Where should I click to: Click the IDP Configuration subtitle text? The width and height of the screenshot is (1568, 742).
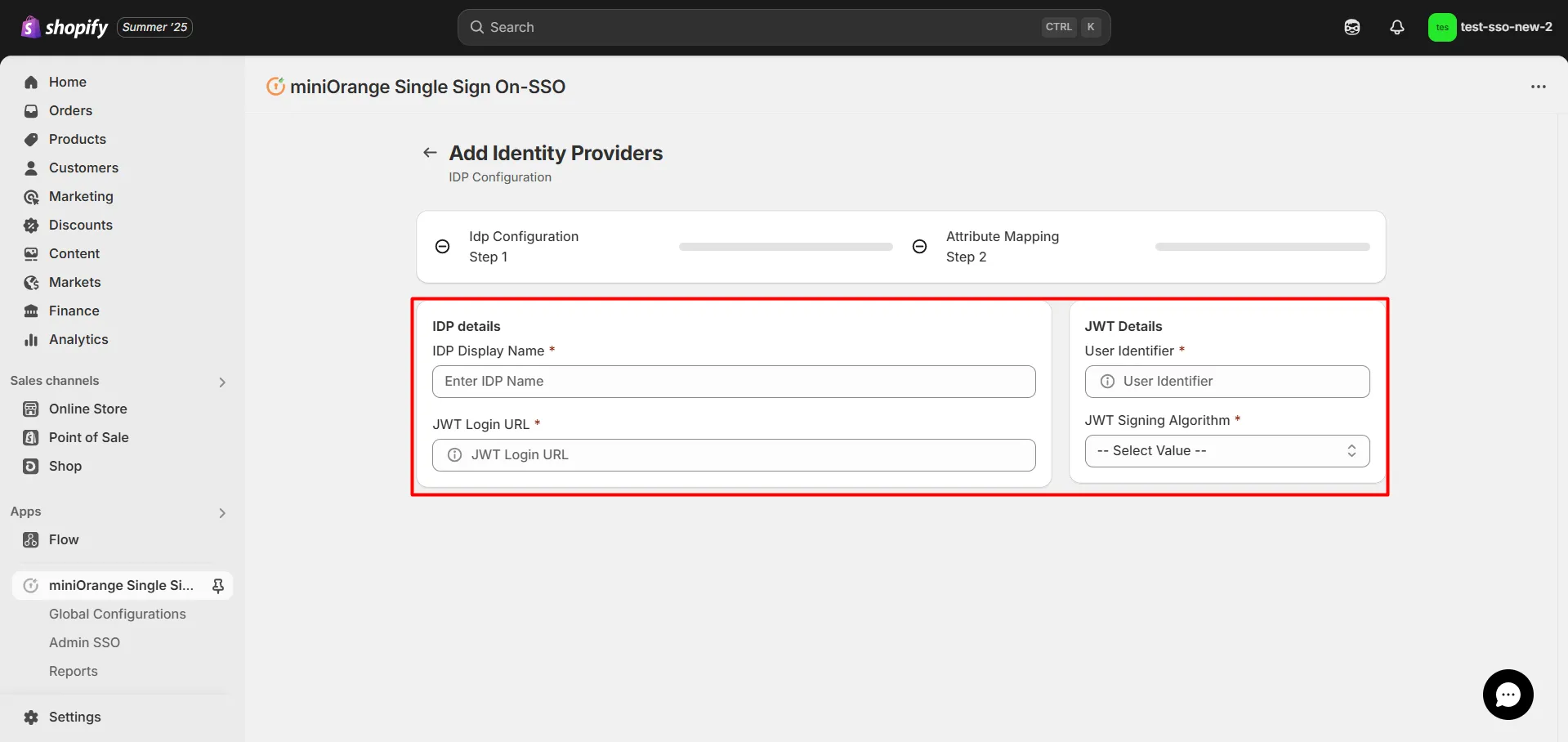[500, 177]
